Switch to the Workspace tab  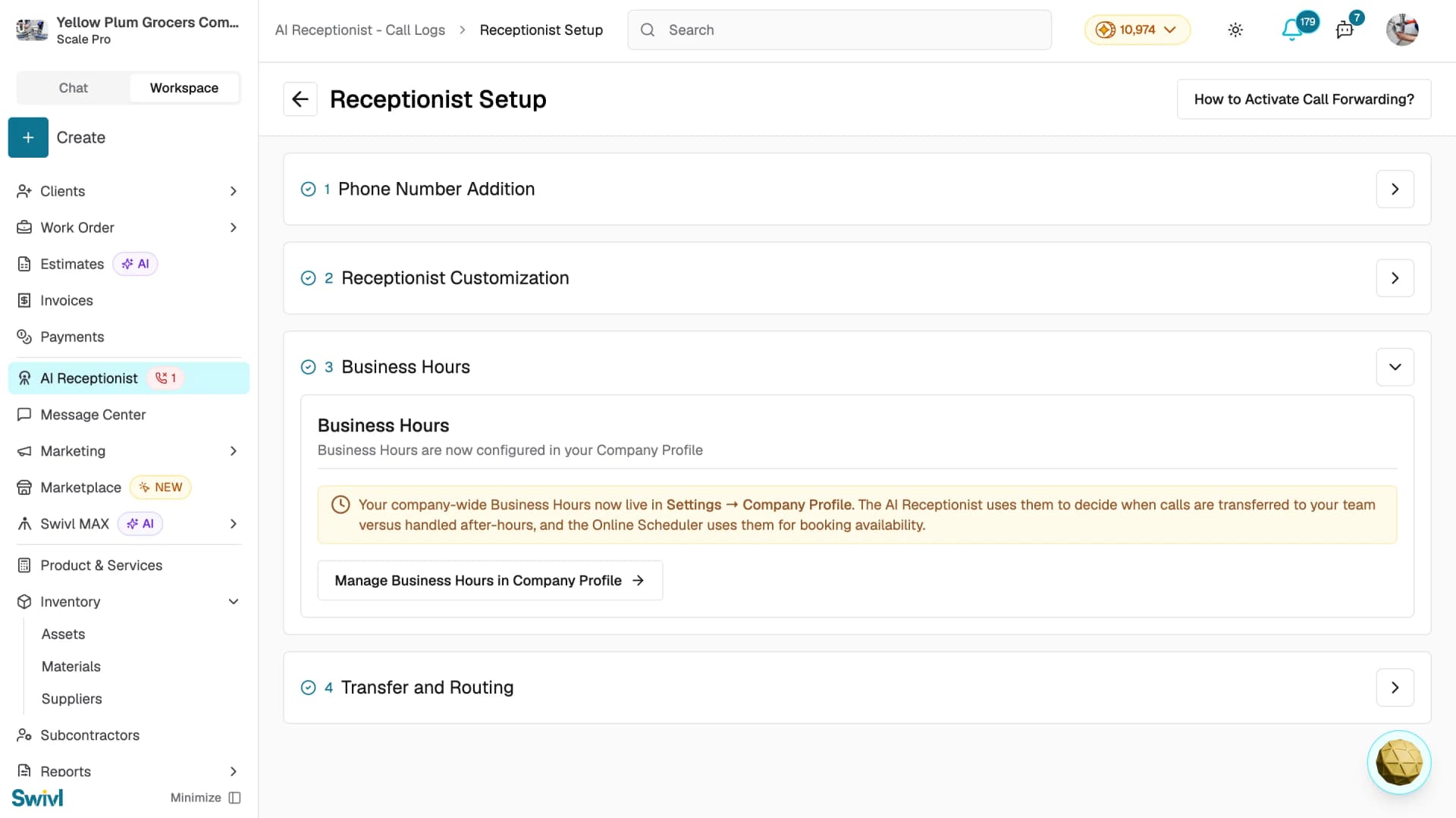pyautogui.click(x=184, y=88)
